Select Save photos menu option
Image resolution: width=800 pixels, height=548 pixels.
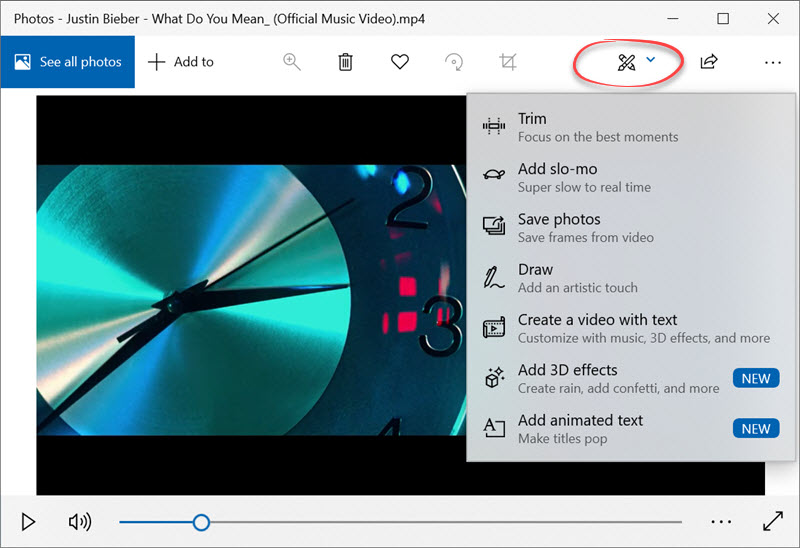tap(631, 228)
